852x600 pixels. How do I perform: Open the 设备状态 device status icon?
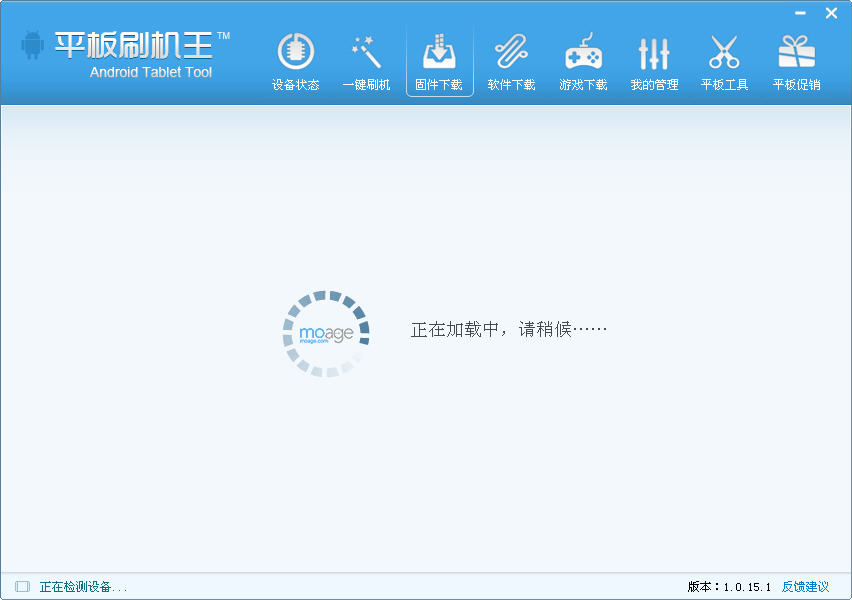pyautogui.click(x=295, y=51)
